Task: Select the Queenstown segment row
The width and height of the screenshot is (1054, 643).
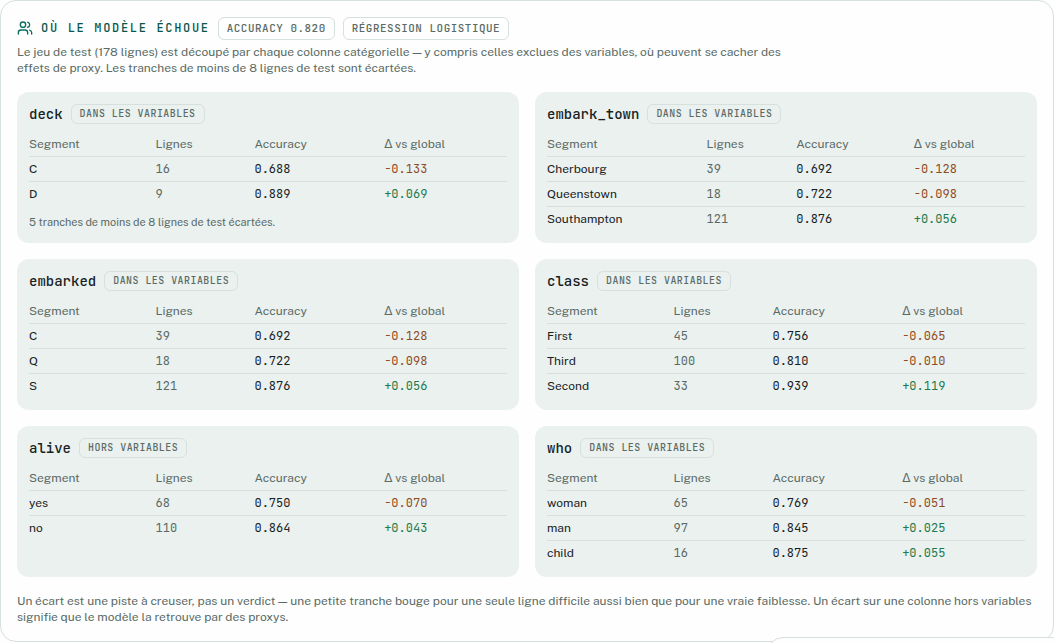Action: [786, 194]
